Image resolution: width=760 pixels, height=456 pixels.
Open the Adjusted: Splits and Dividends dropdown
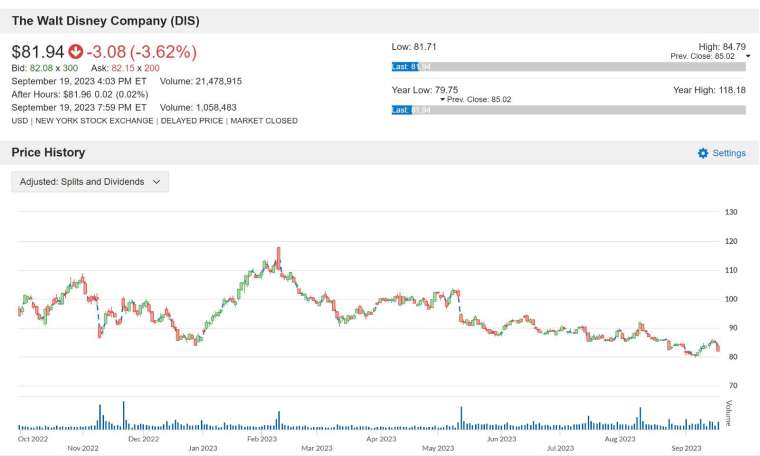coord(90,182)
